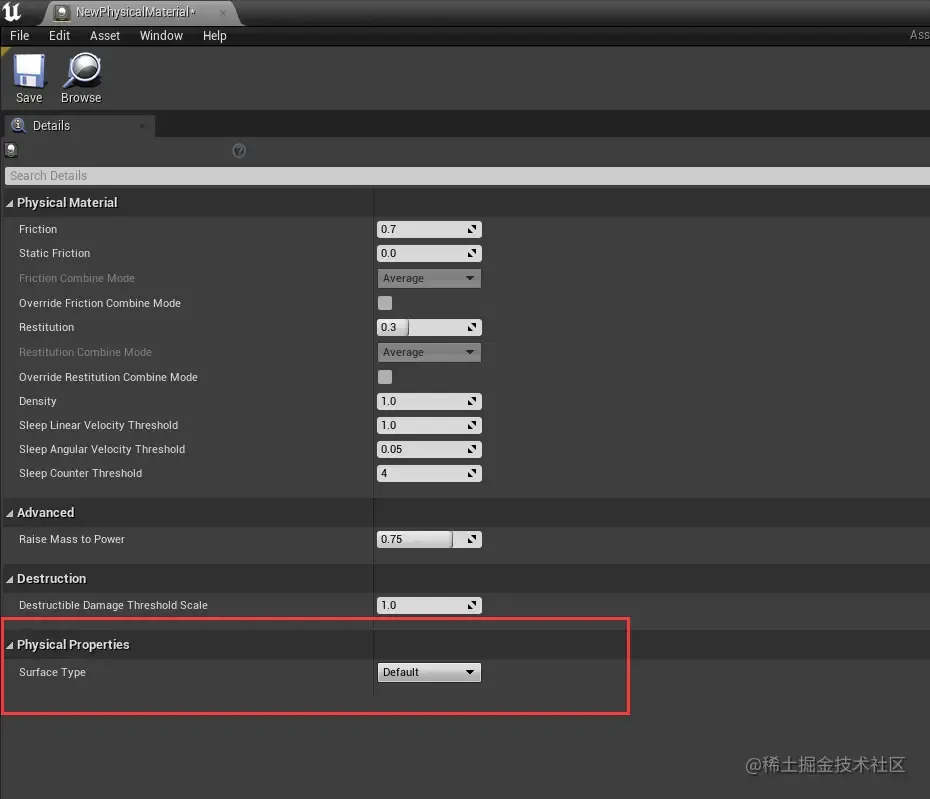Image resolution: width=930 pixels, height=799 pixels.
Task: Open the Window menu
Action: (161, 36)
